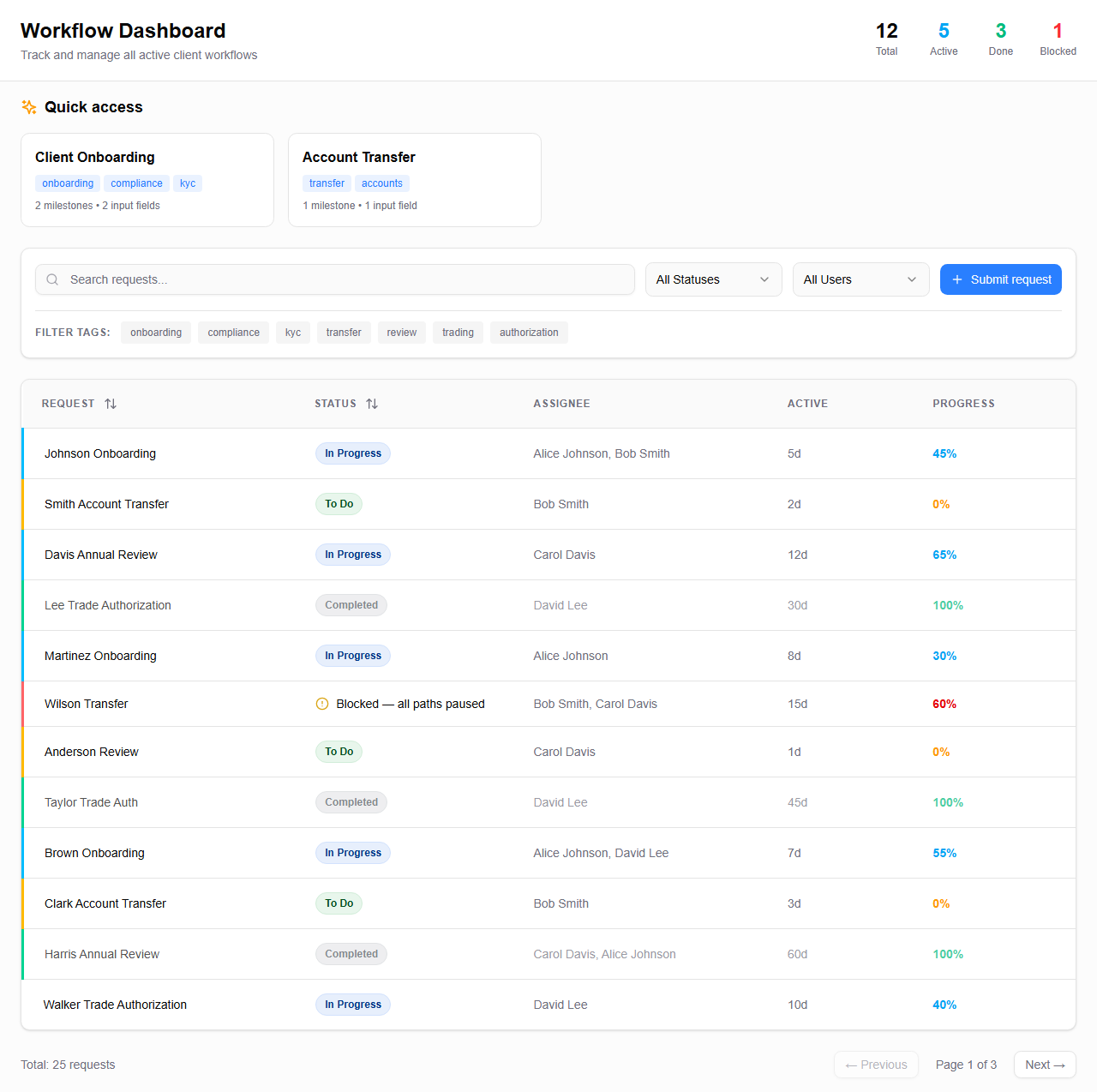Click the plus icon on Submit request
Image resolution: width=1097 pixels, height=1092 pixels.
coord(957,279)
